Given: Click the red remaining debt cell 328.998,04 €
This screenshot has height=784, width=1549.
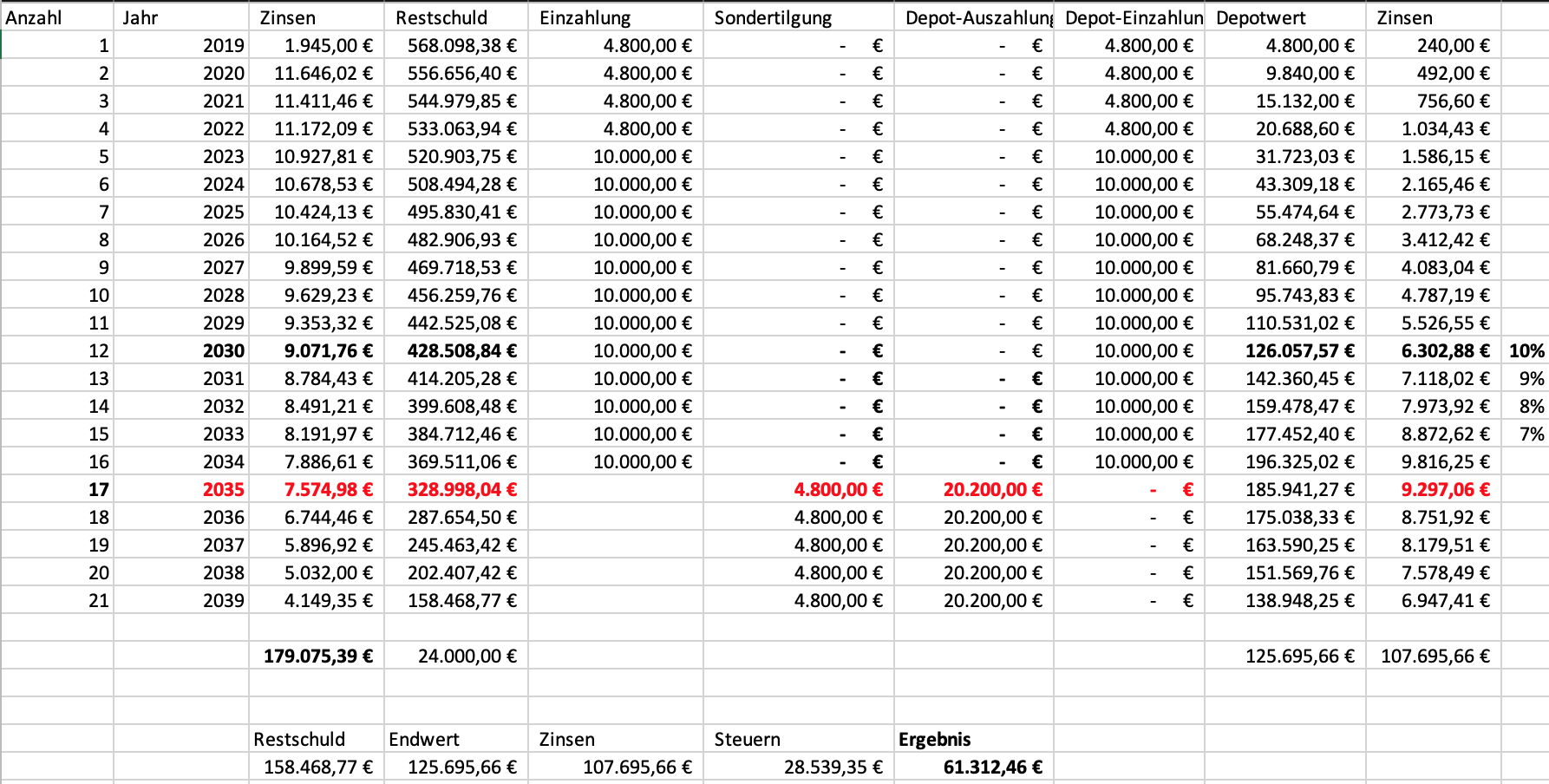Looking at the screenshot, I should (456, 489).
